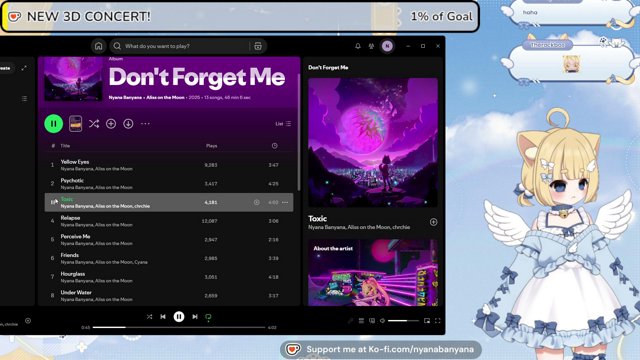Click the Yellow Eyes 3:47 duration
This screenshot has width=640, height=360.
pyautogui.click(x=273, y=165)
